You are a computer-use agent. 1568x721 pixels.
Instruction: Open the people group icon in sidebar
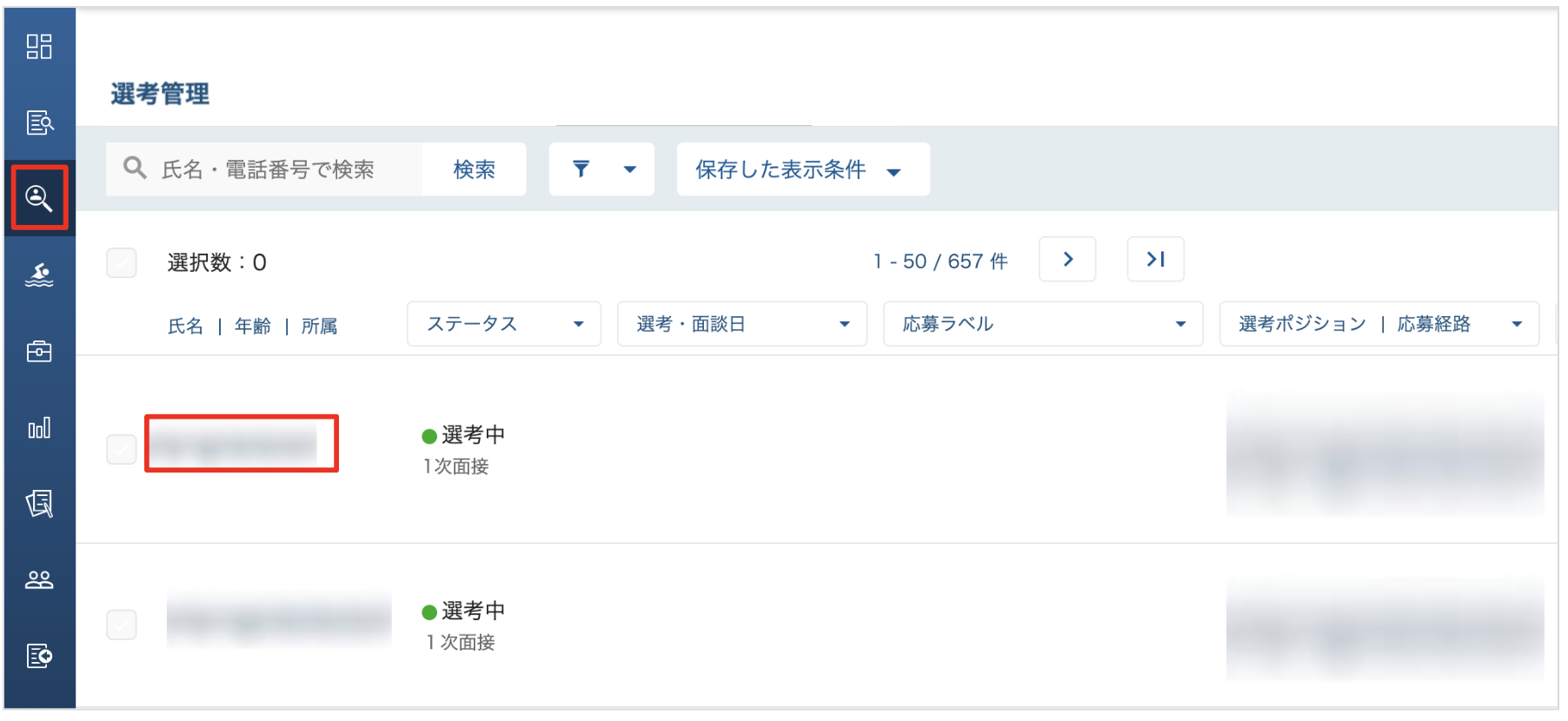coord(39,579)
